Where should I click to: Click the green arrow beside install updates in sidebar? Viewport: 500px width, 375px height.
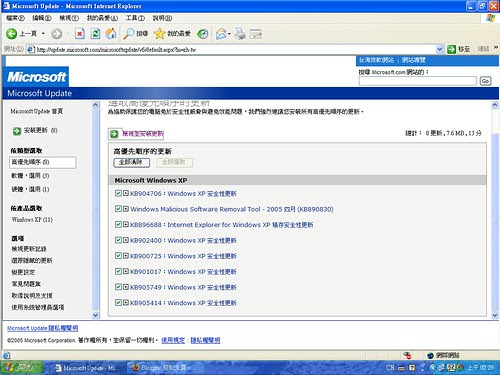(x=17, y=131)
